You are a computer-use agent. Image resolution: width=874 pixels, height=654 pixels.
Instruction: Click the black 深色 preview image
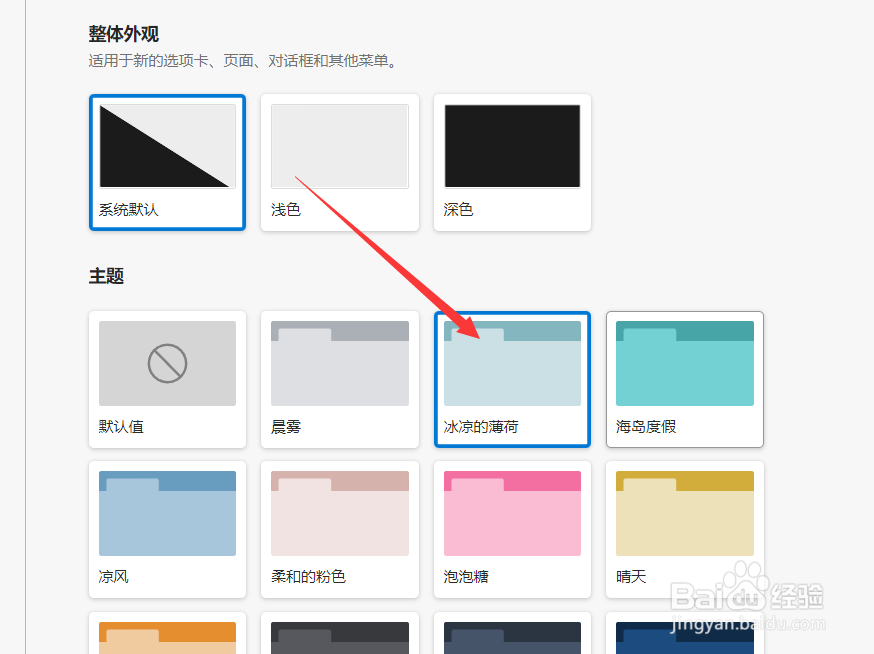[x=512, y=146]
